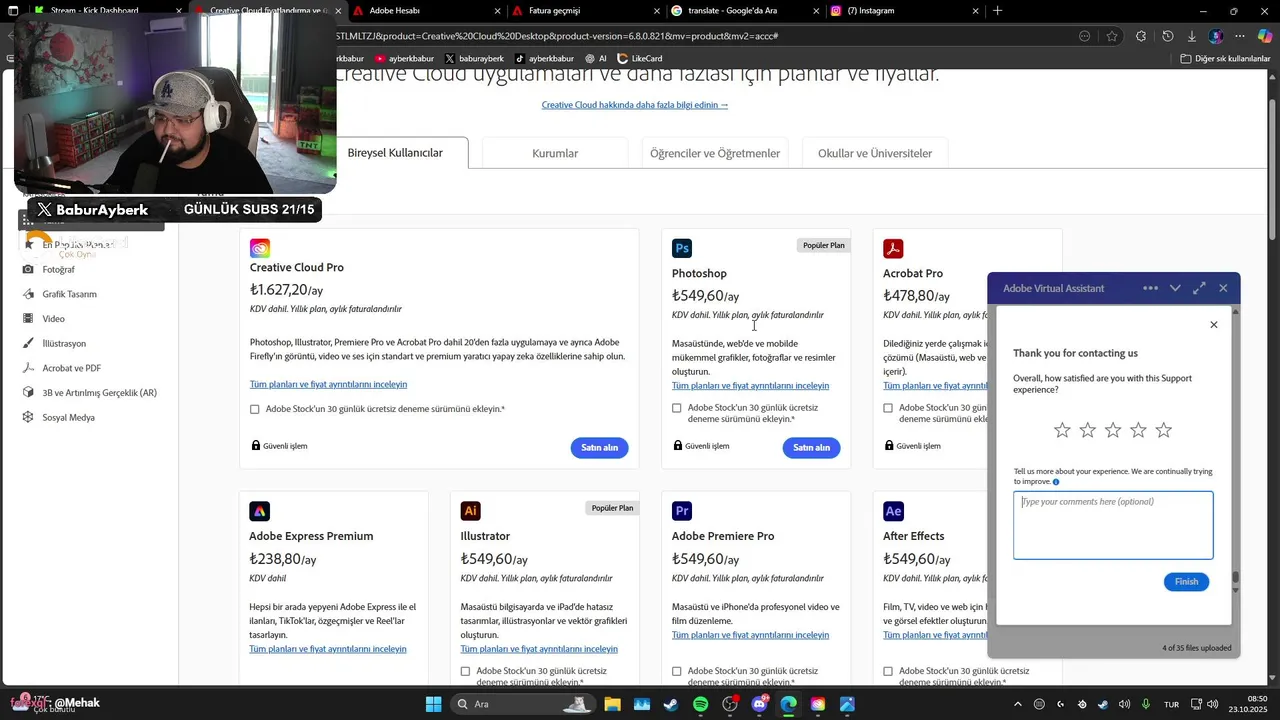Click the info icon beside improve text
This screenshot has width=1280, height=720.
pyautogui.click(x=1056, y=482)
